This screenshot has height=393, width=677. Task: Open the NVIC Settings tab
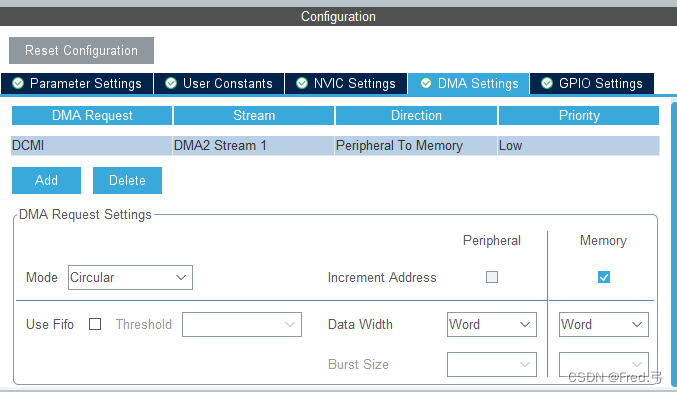click(346, 83)
